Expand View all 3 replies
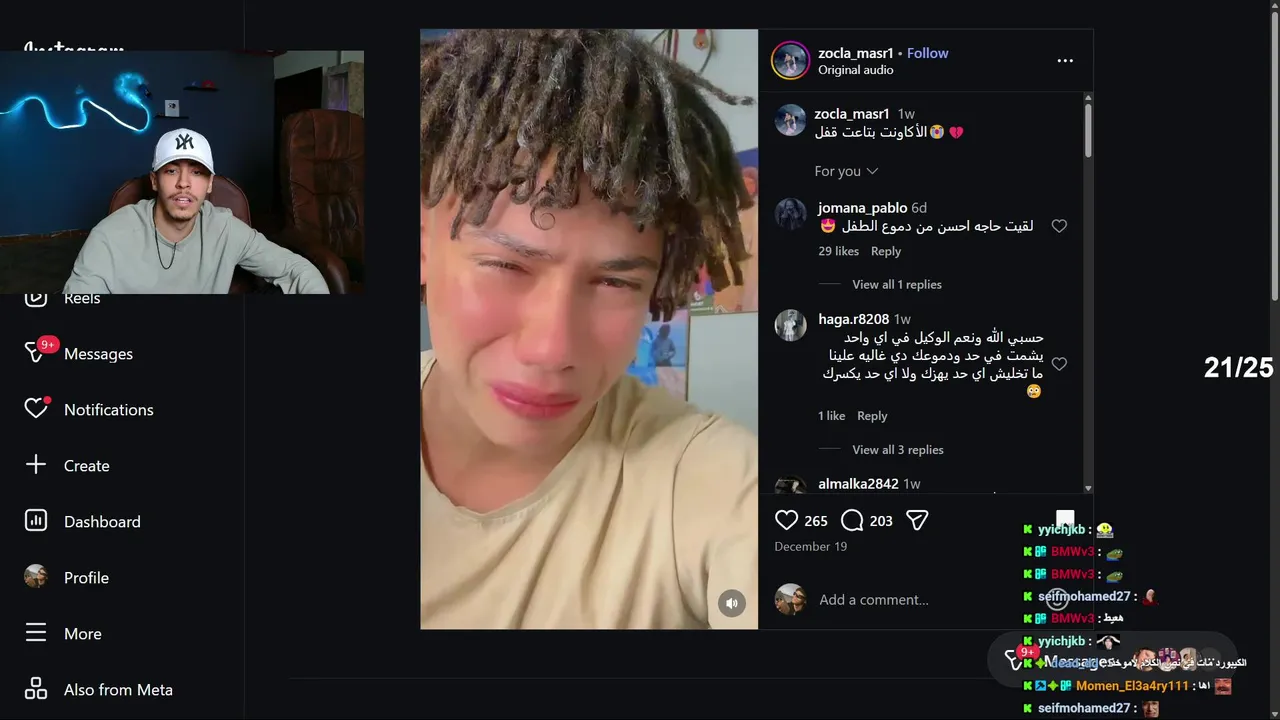The width and height of the screenshot is (1280, 720). tap(898, 450)
